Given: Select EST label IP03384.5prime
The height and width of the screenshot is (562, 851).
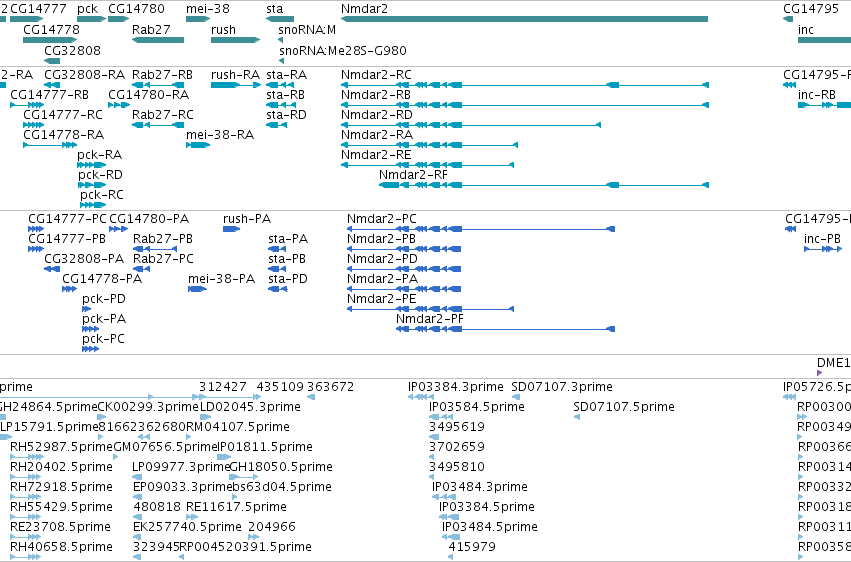Looking at the screenshot, I should [x=487, y=507].
